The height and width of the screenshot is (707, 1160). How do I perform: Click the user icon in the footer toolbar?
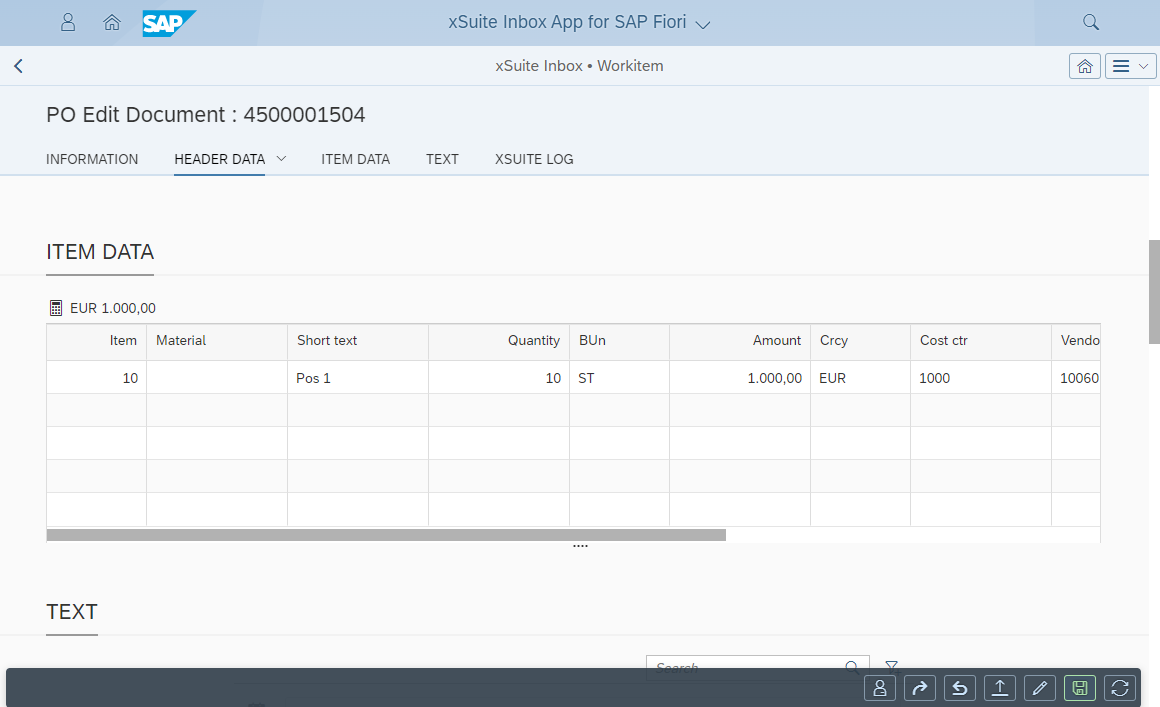pyautogui.click(x=880, y=687)
